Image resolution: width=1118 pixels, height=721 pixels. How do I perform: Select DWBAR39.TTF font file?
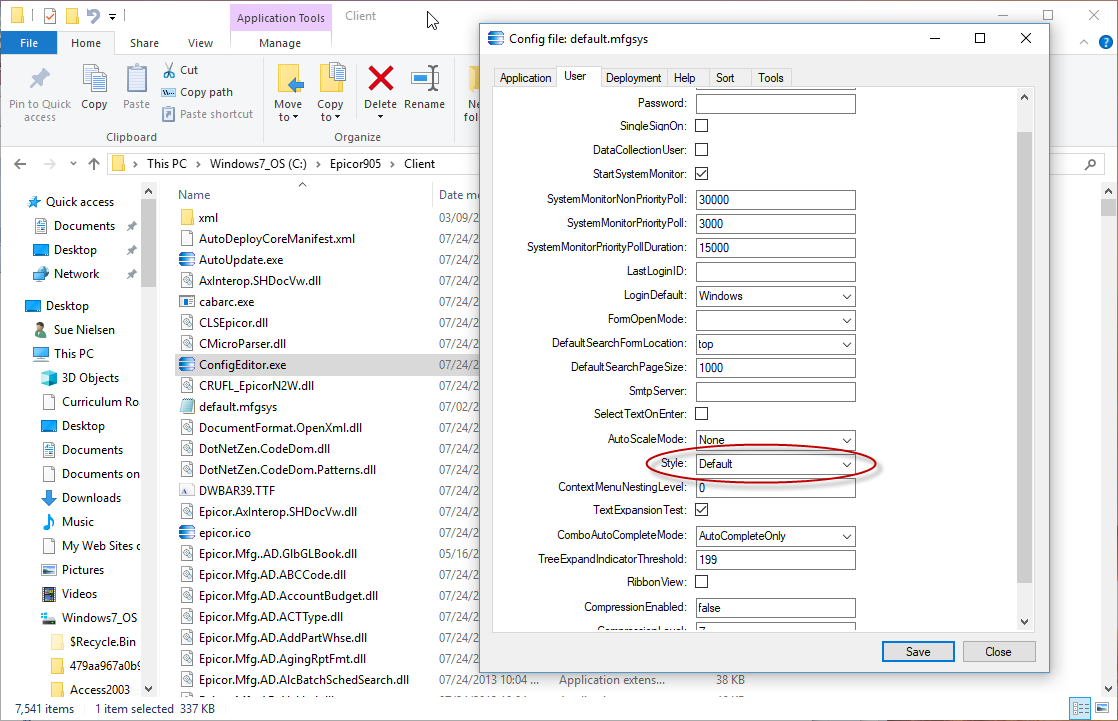coord(237,491)
